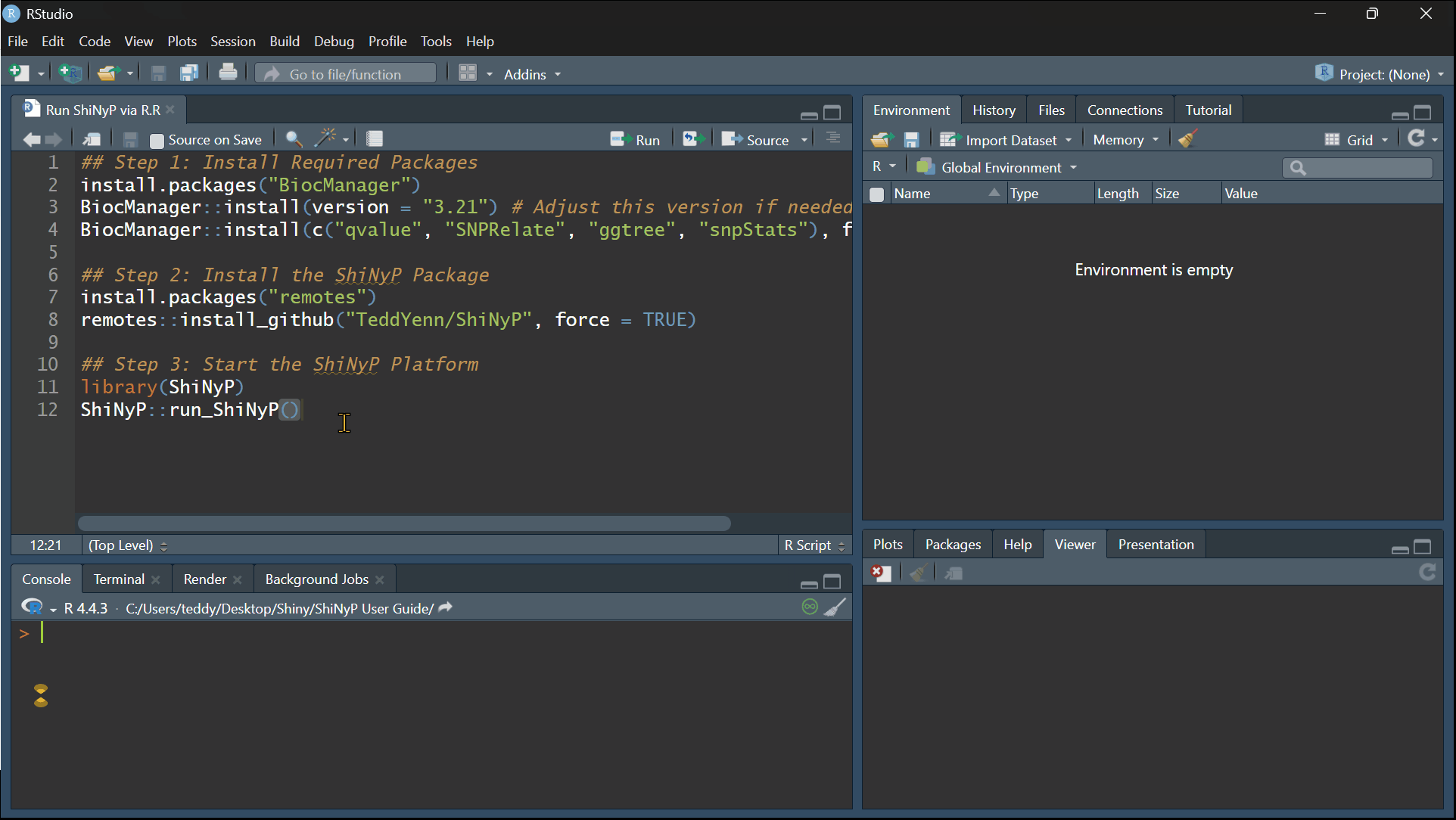This screenshot has height=820, width=1456.
Task: Click the code tools magic wand icon
Action: [325, 138]
